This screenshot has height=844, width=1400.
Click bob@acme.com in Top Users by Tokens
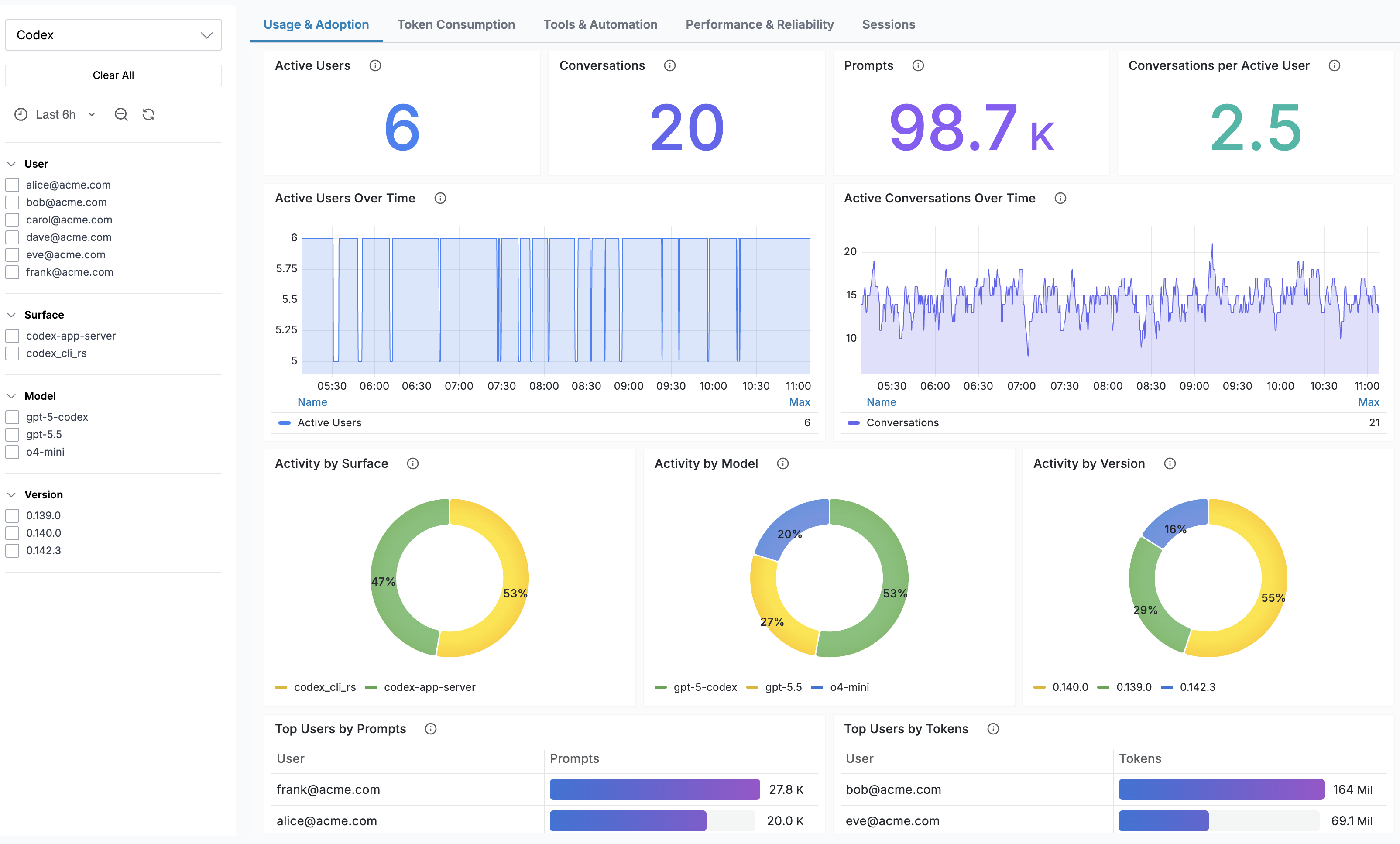892,789
